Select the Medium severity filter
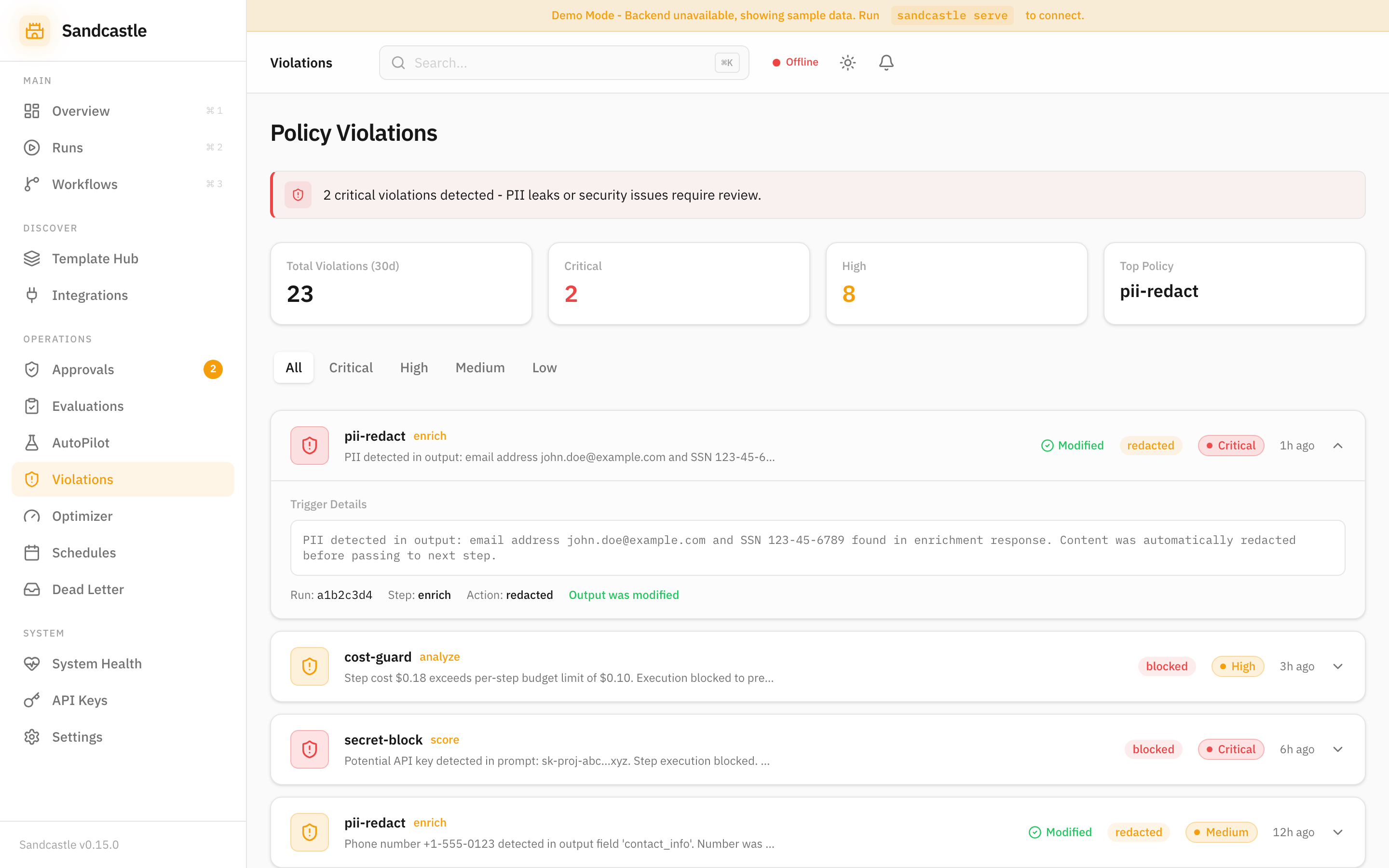This screenshot has height=868, width=1389. pyautogui.click(x=480, y=367)
